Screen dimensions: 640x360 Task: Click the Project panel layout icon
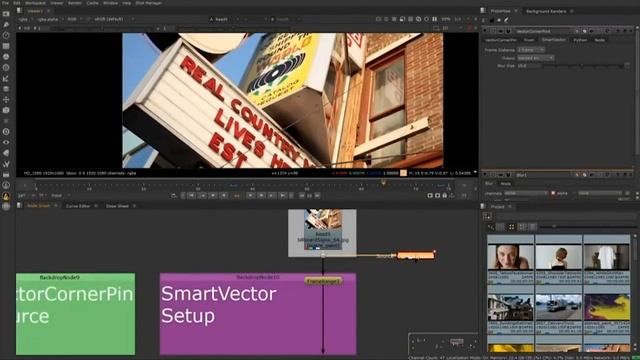click(484, 207)
